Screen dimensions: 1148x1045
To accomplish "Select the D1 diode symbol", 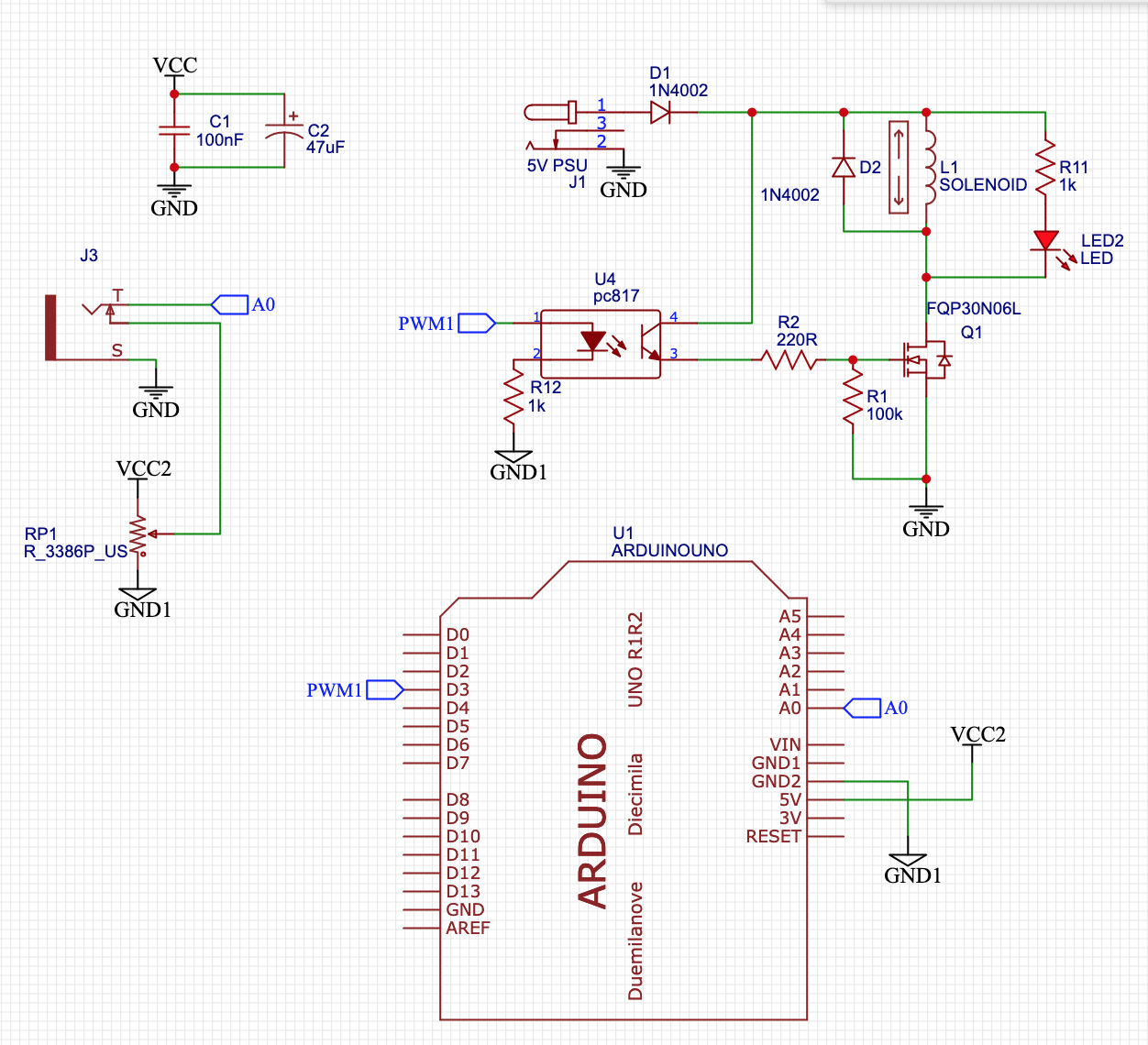I will [x=660, y=112].
